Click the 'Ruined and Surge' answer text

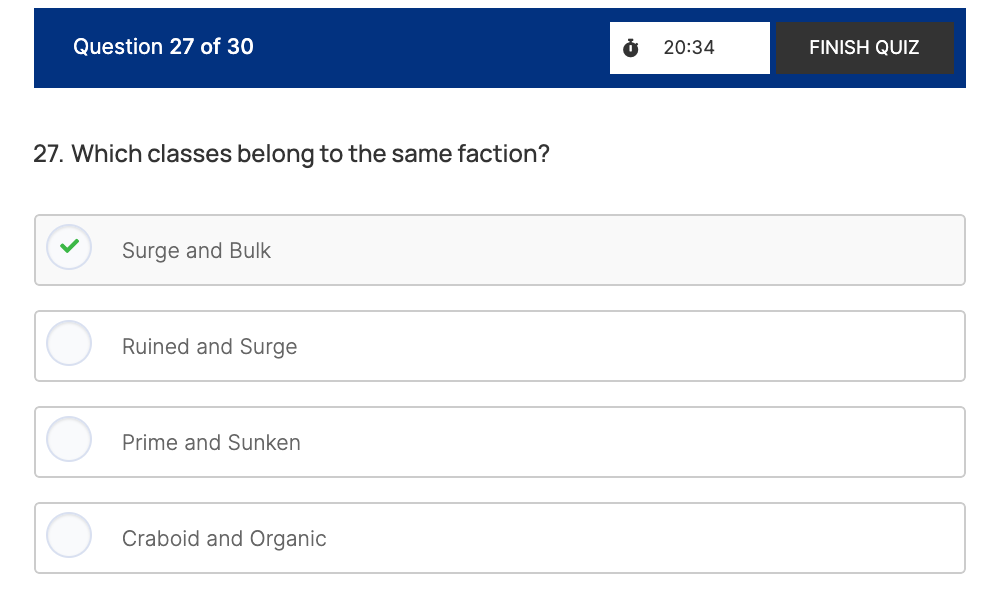point(209,347)
